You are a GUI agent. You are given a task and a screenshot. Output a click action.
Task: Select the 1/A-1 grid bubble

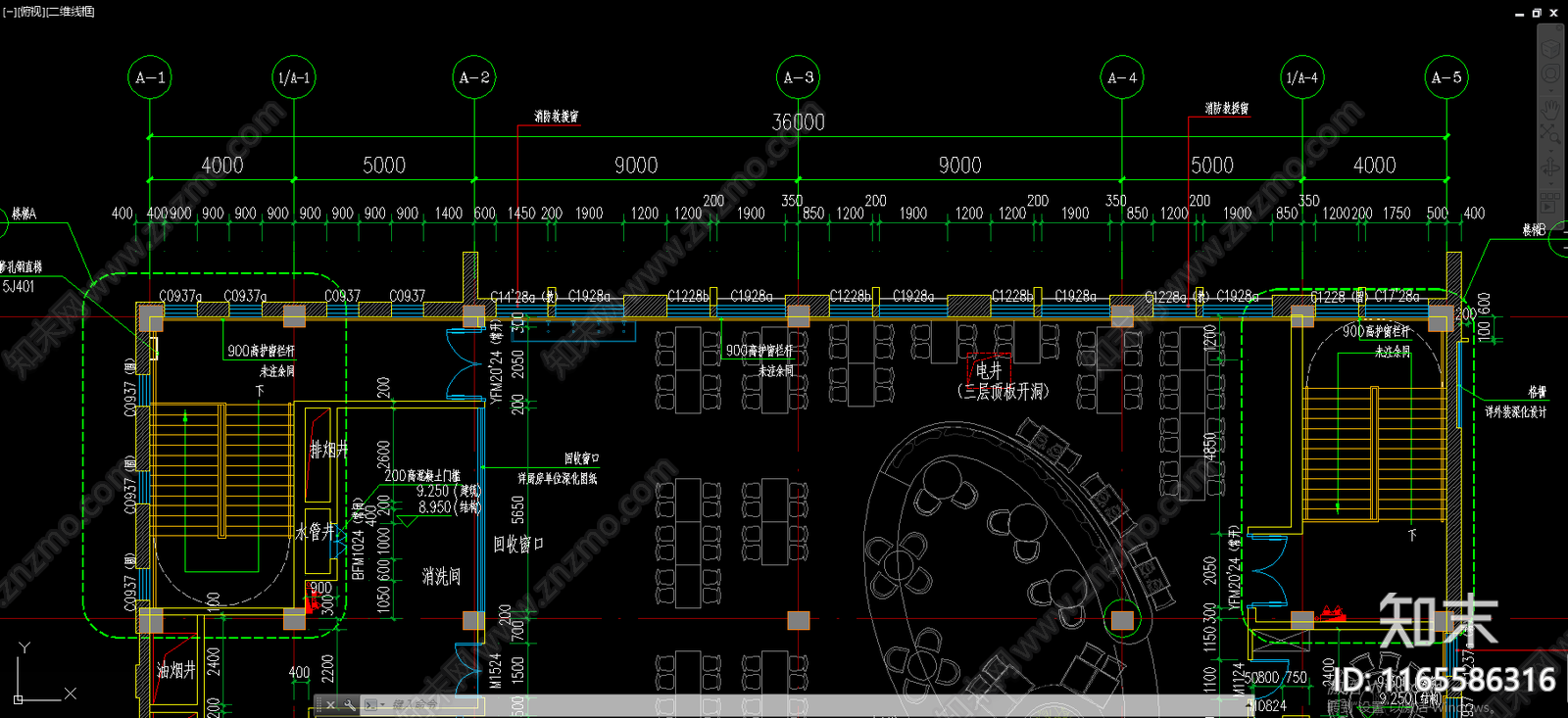tap(294, 77)
